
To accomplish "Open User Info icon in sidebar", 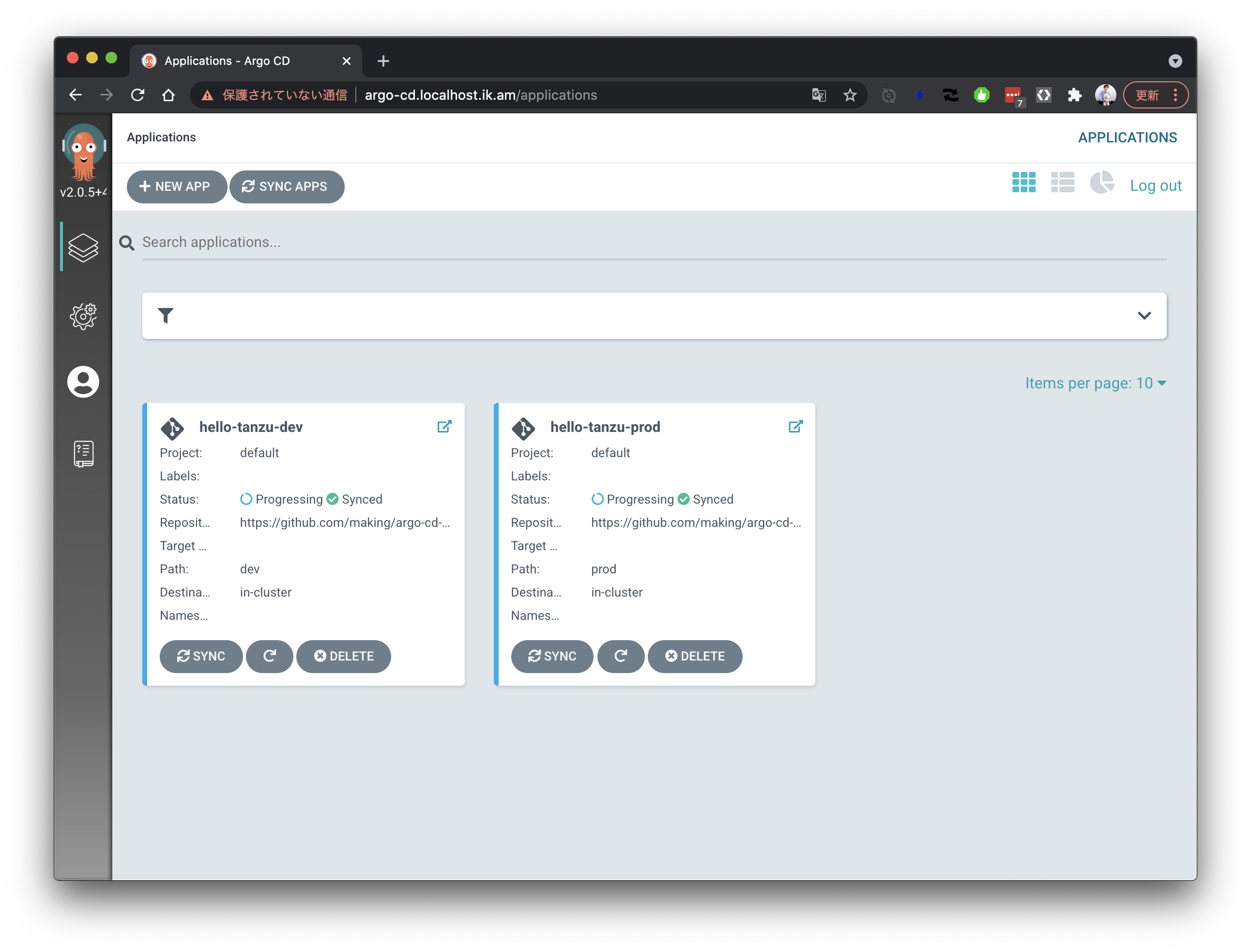I will tap(83, 382).
